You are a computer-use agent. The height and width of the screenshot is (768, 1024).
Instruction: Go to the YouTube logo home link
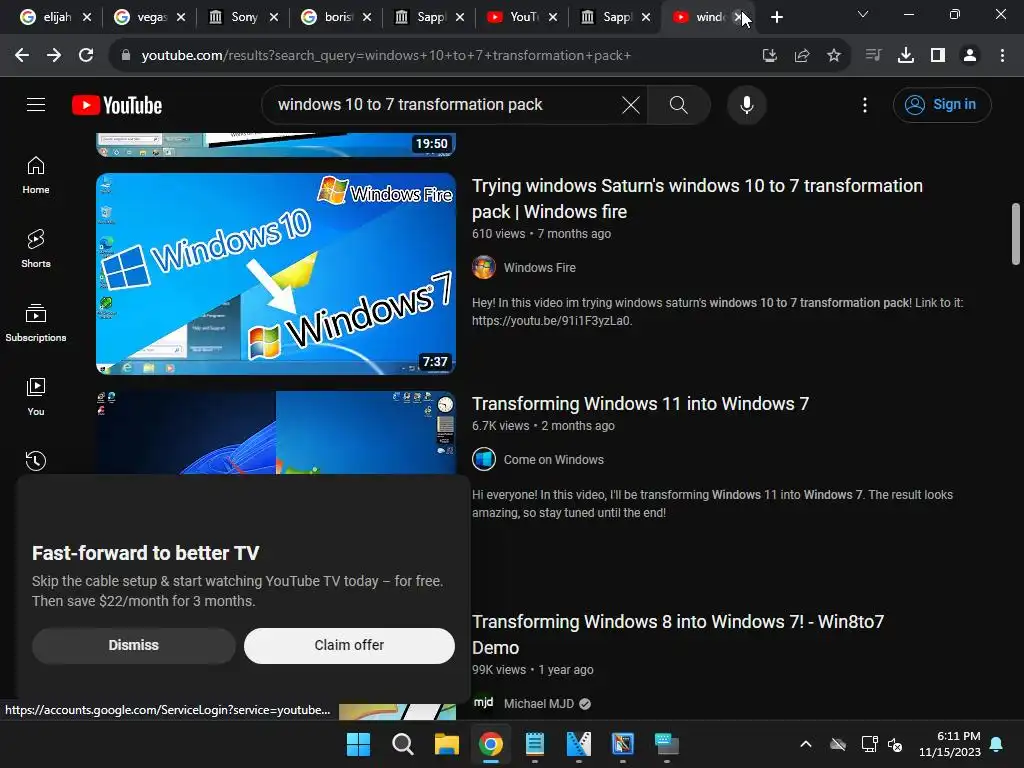tap(117, 105)
